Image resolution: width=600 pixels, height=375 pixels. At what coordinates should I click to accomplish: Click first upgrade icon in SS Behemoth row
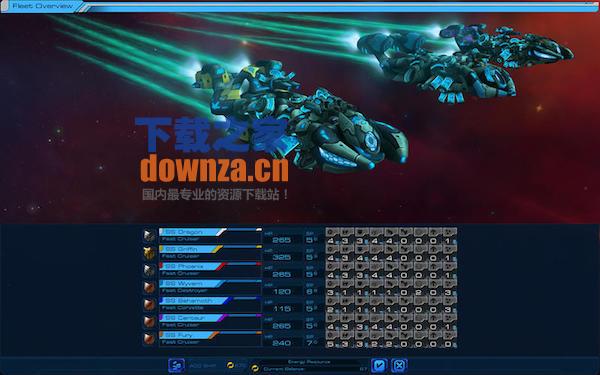click(x=333, y=301)
